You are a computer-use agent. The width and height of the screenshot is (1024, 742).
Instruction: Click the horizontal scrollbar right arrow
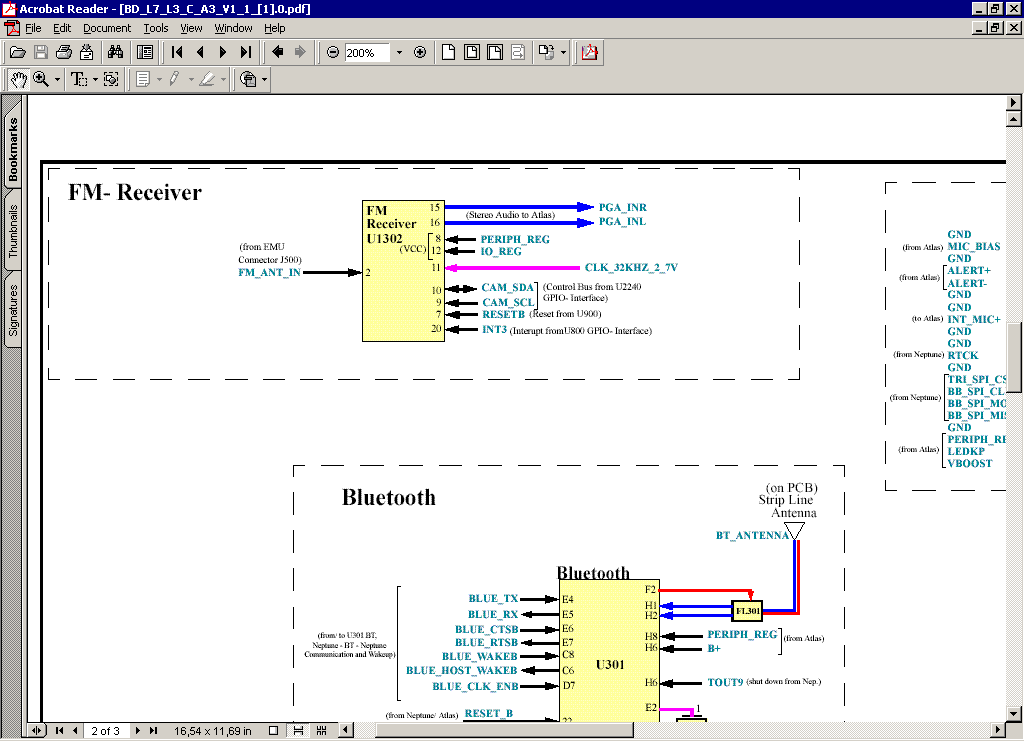pos(997,730)
